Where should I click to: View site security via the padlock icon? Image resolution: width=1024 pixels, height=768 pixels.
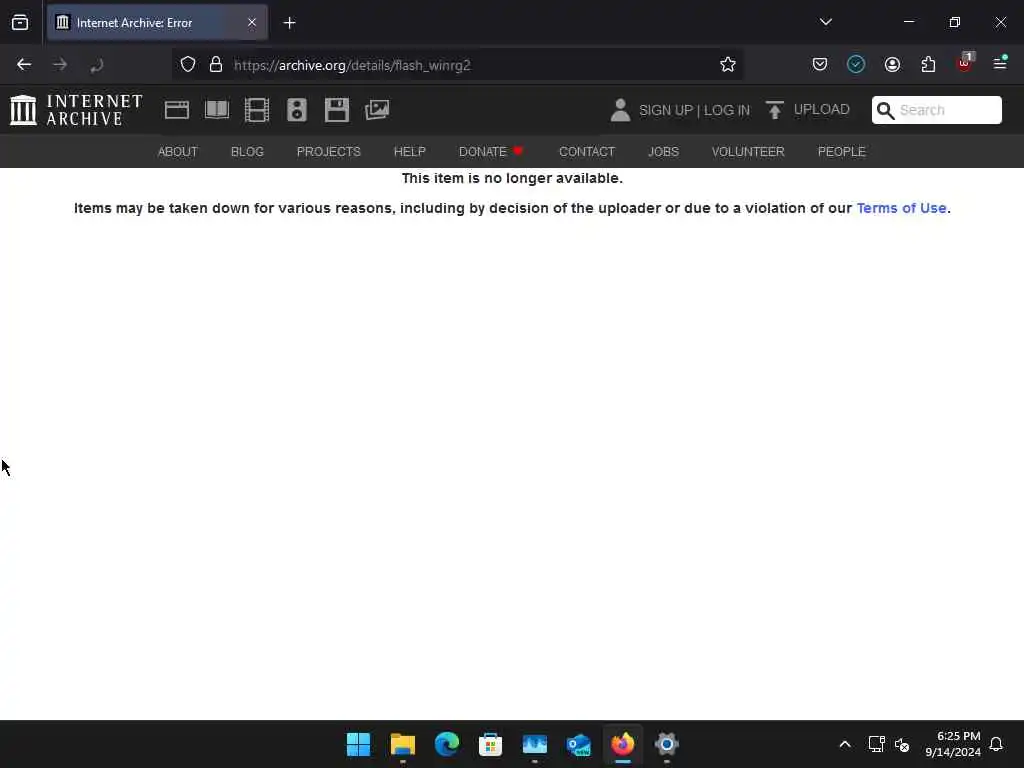(x=216, y=65)
